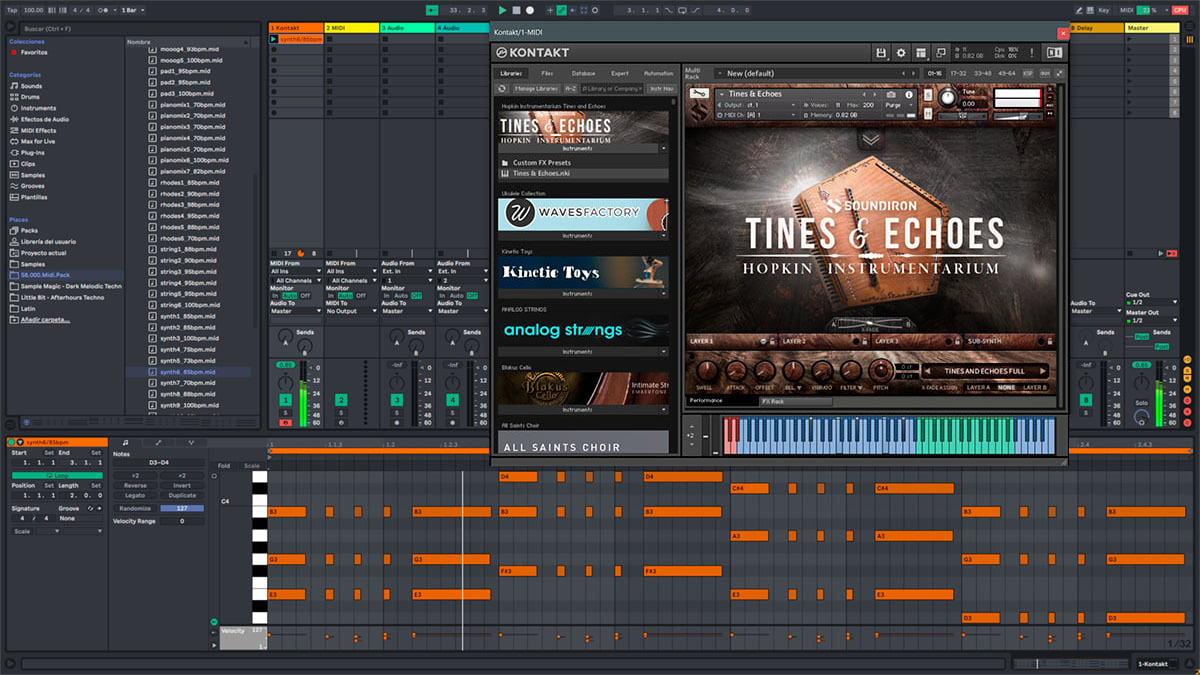
Task: Switch to Kontakt Files tab
Action: click(x=547, y=73)
